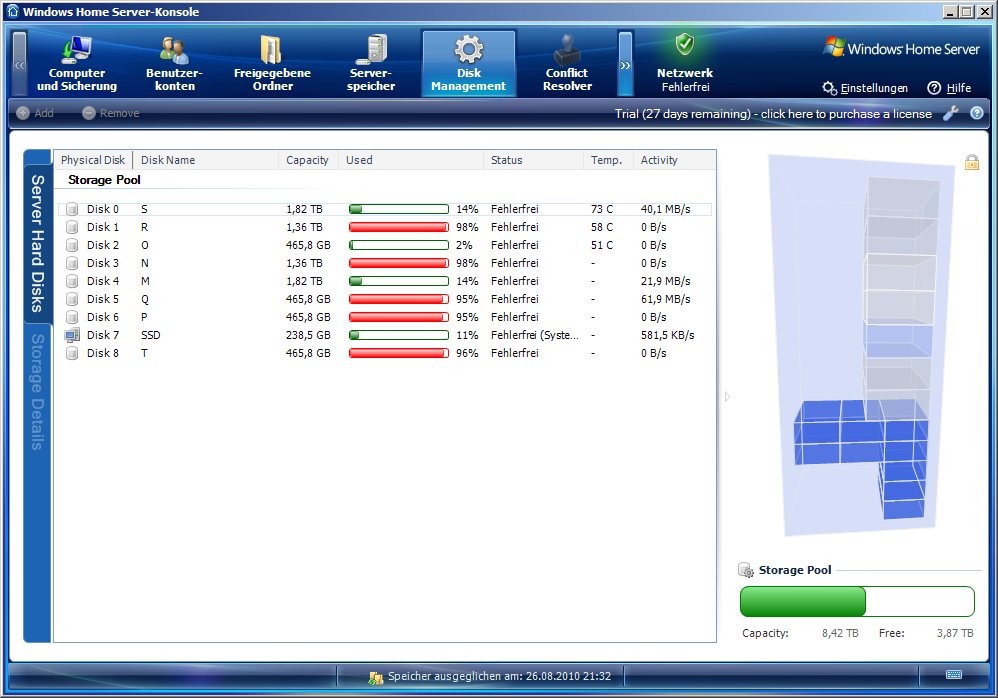
Task: Sort by Activity column header
Action: (673, 160)
